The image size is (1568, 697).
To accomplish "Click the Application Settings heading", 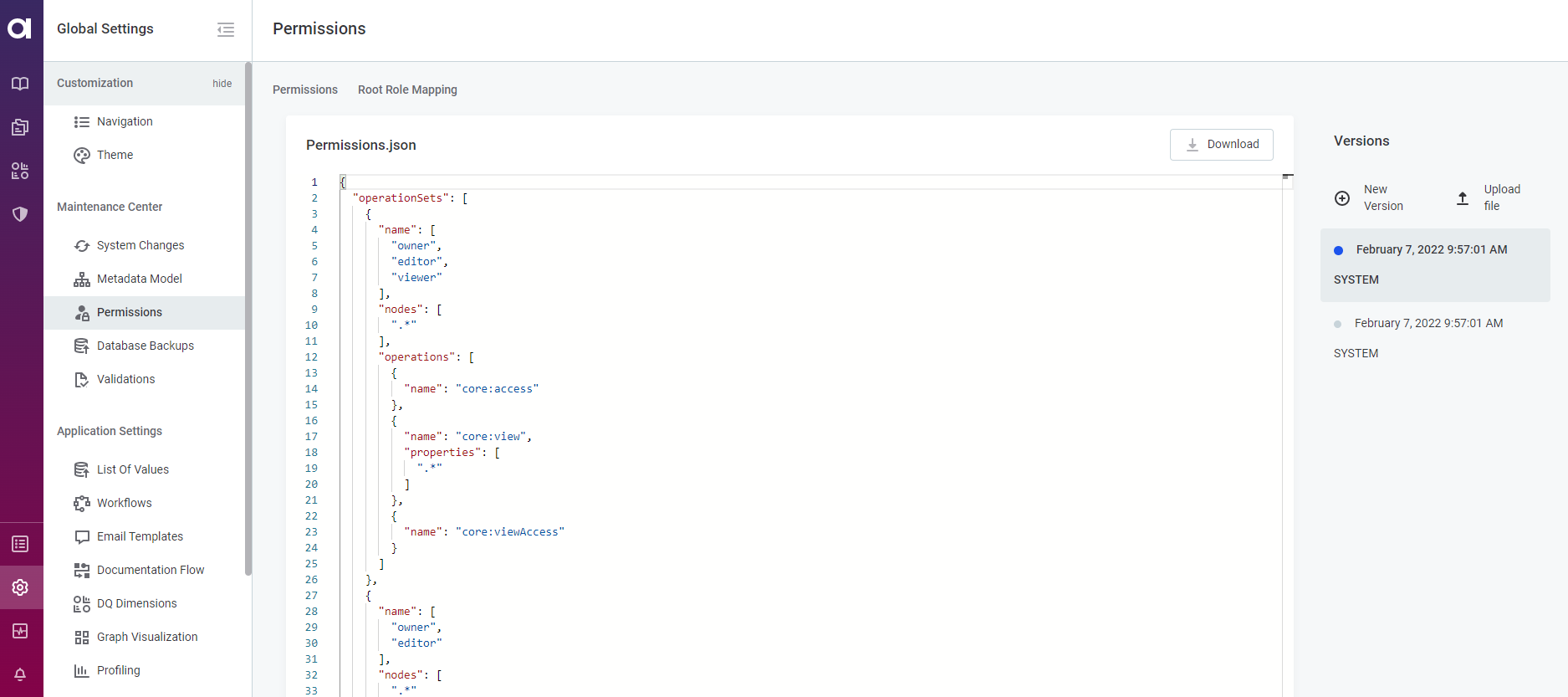I will [x=110, y=432].
